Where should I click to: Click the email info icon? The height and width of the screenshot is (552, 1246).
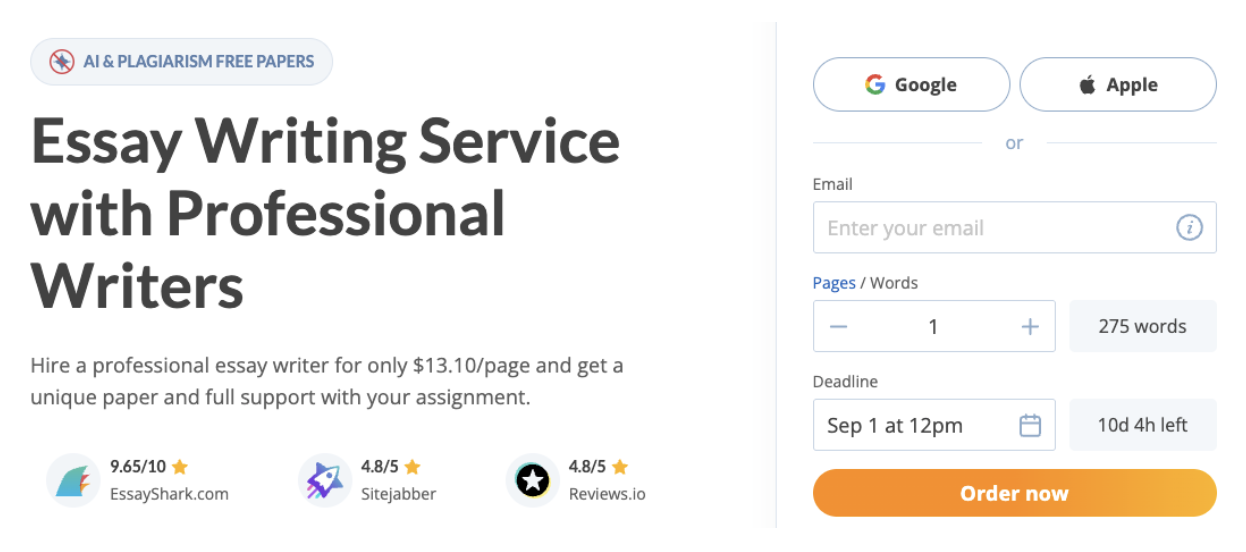tap(1188, 228)
